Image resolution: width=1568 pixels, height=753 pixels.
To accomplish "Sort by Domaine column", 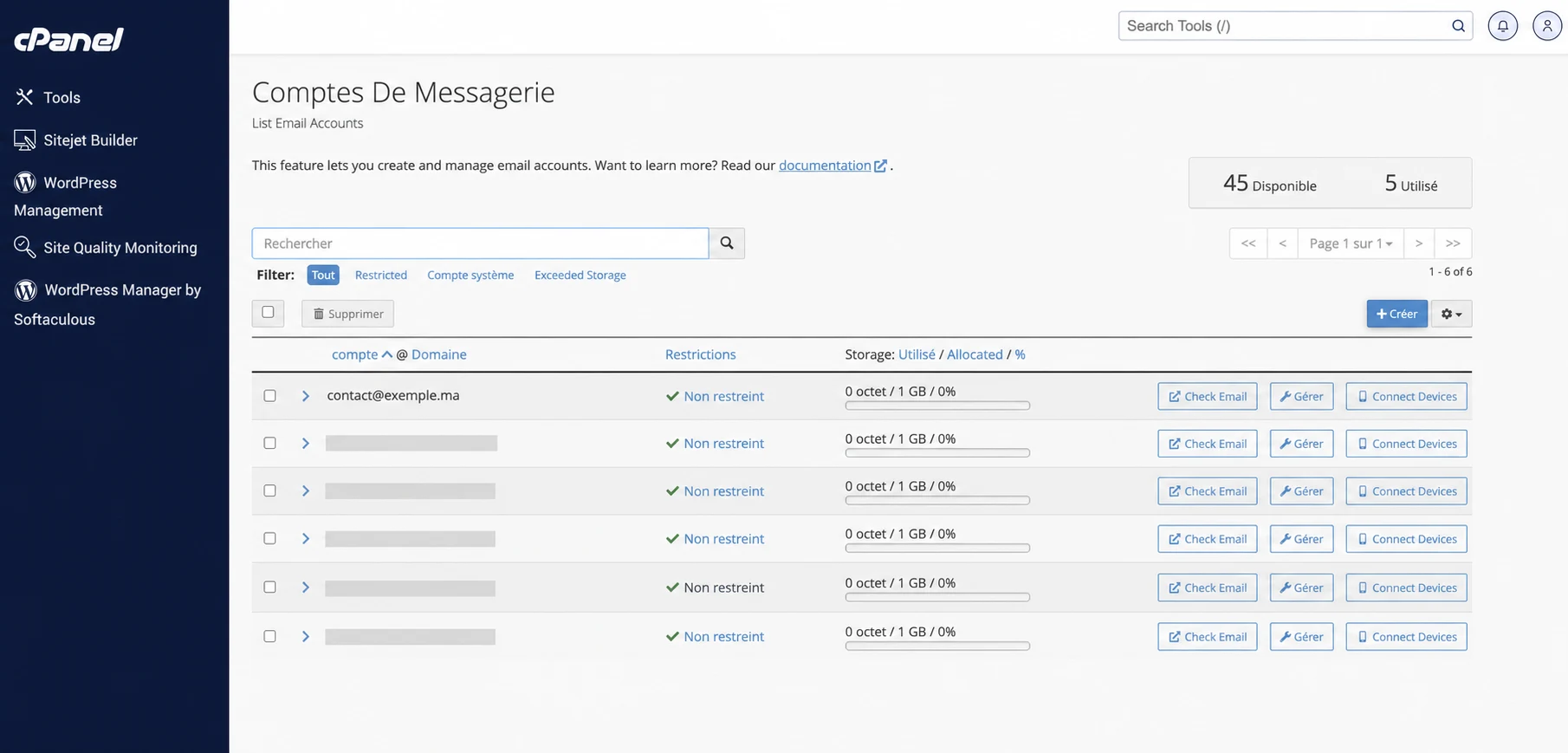I will coord(439,354).
